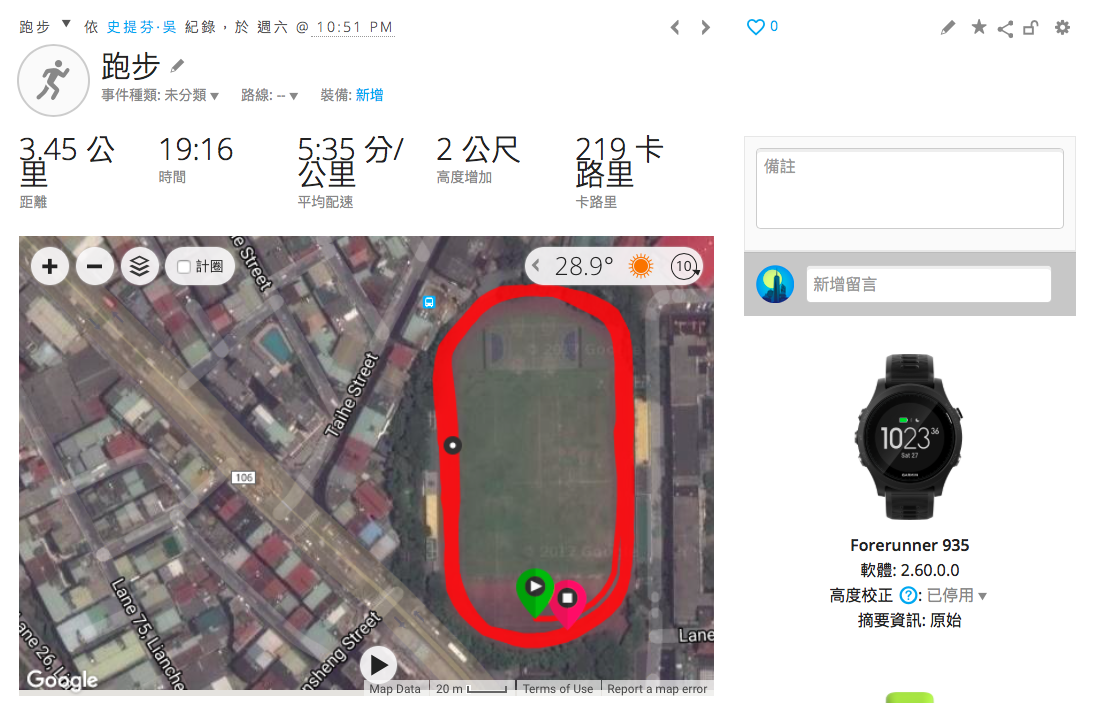Screen dimensions: 1102x703
Task: Open the 跑步 activity type dropdown arrow
Action: coord(66,25)
